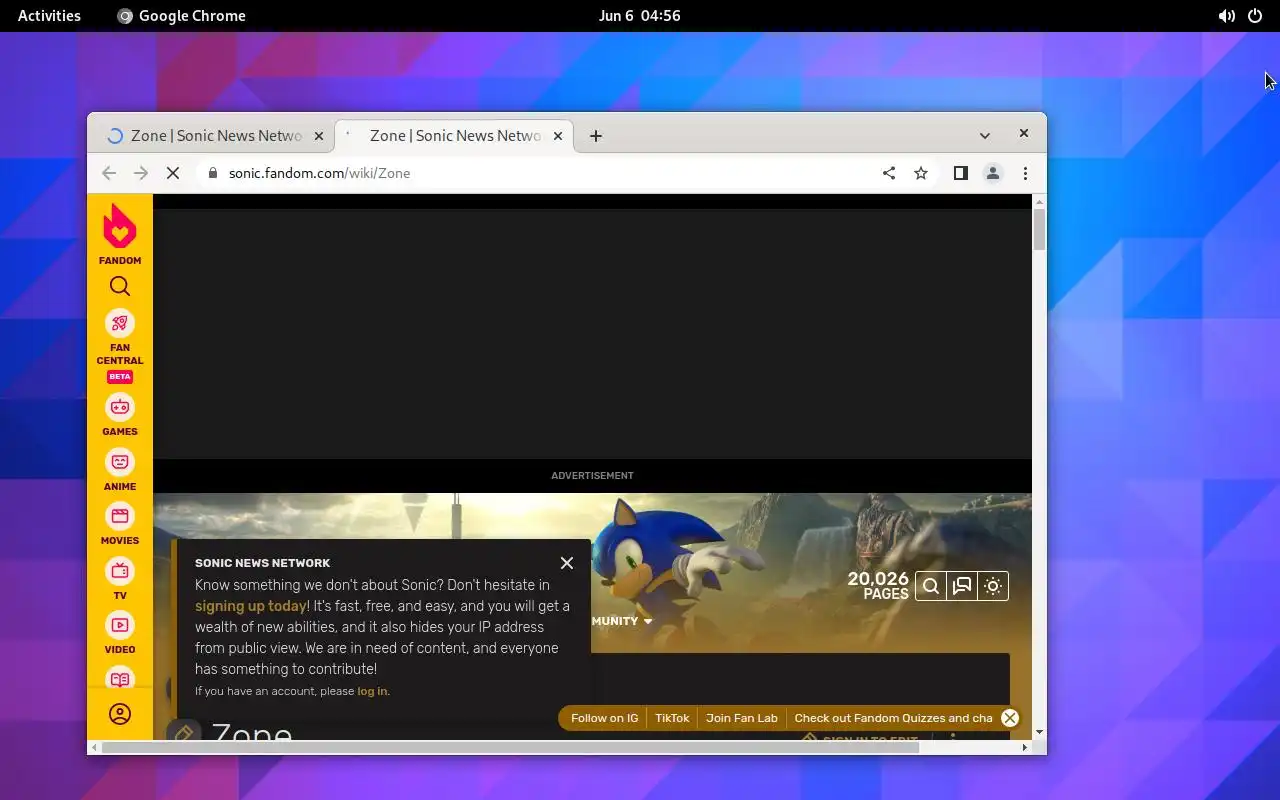Bookmark this page with the star
Image resolution: width=1280 pixels, height=800 pixels.
pos(921,173)
